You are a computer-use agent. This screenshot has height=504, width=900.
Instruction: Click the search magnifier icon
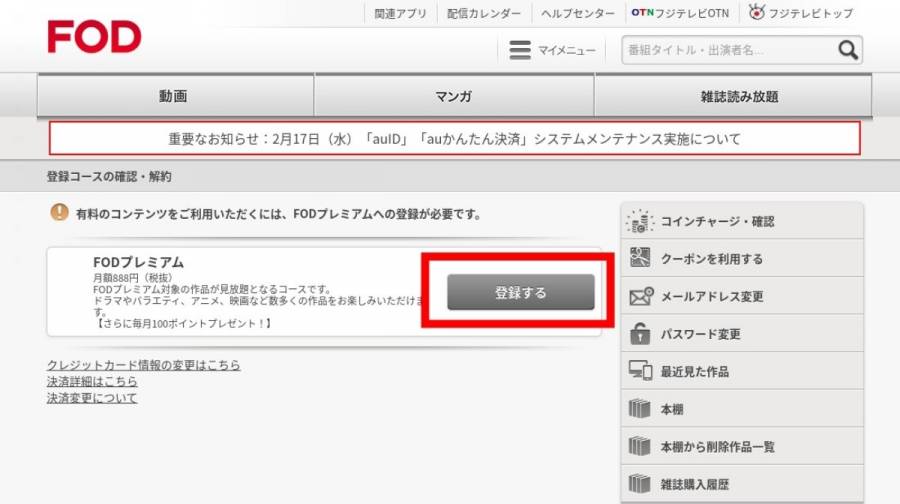pyautogui.click(x=848, y=50)
